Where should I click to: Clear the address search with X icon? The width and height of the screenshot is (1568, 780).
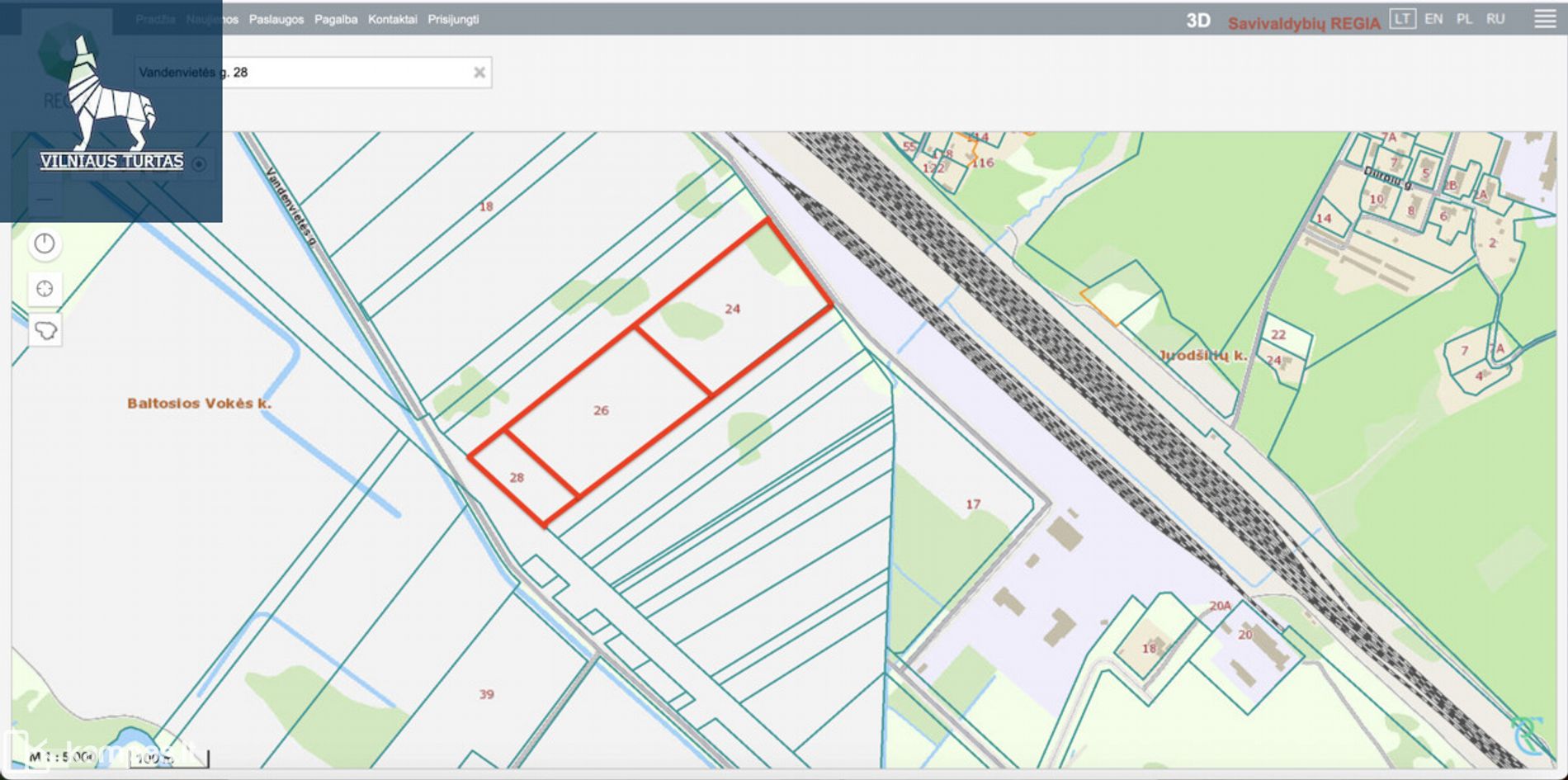479,73
